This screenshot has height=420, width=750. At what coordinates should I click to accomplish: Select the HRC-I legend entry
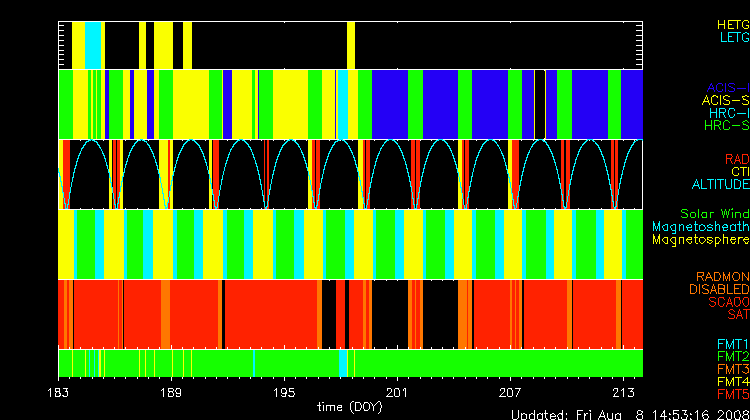[x=728, y=113]
